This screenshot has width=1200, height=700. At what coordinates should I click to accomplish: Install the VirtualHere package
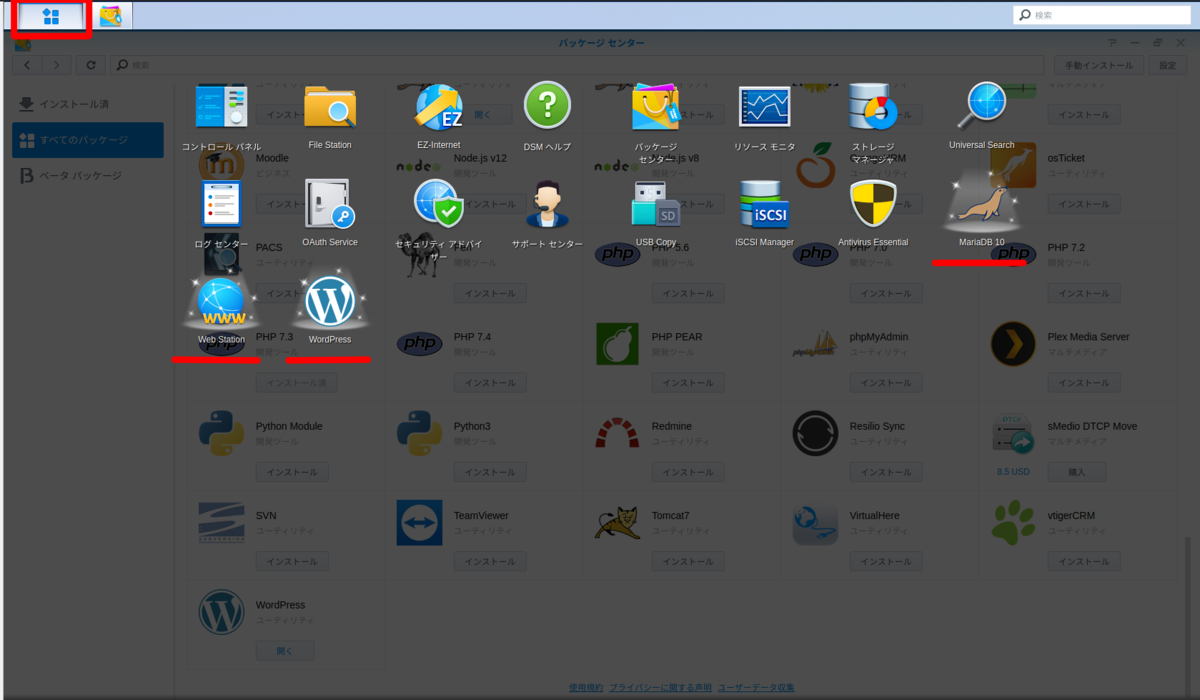pos(886,562)
